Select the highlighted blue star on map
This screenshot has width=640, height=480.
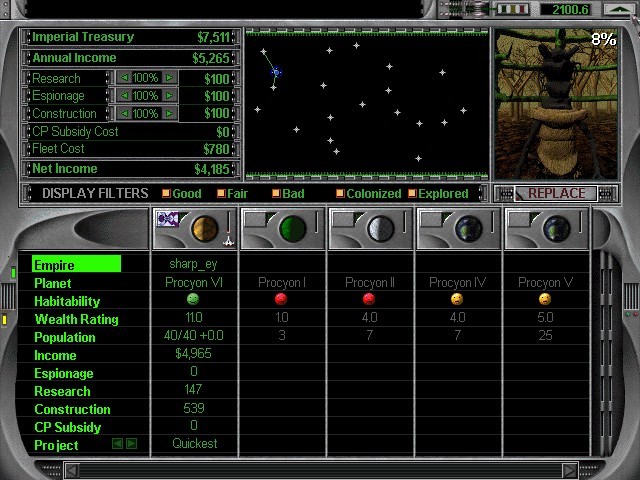tap(276, 73)
